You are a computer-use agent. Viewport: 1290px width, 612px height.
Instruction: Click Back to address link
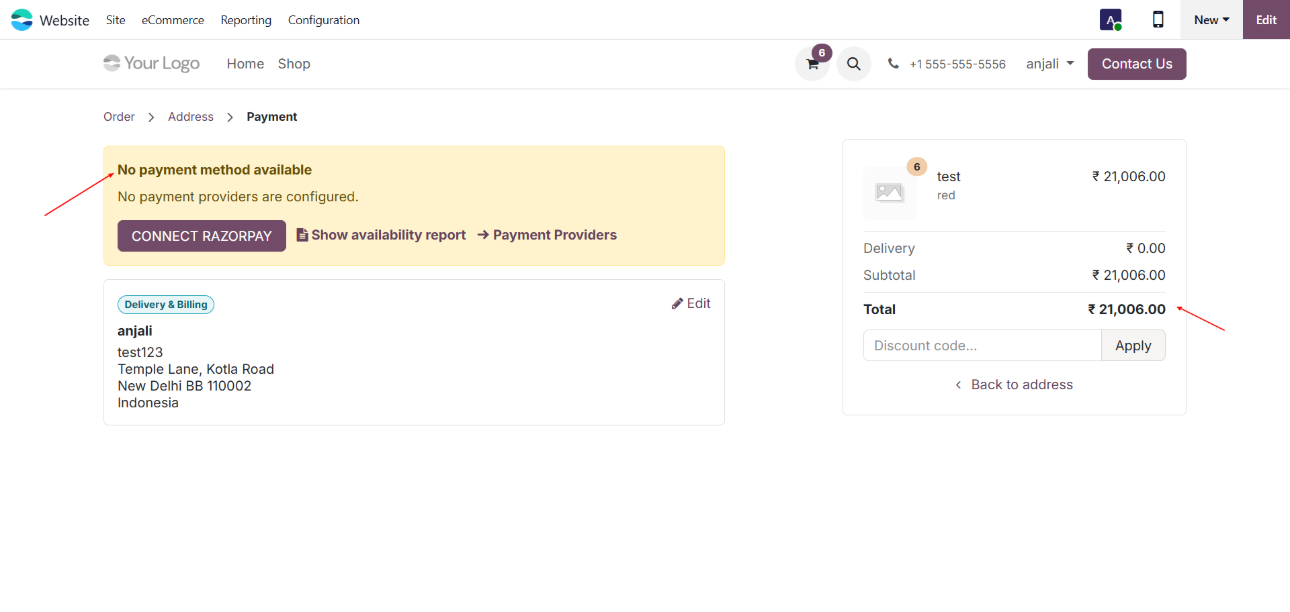[1014, 385]
